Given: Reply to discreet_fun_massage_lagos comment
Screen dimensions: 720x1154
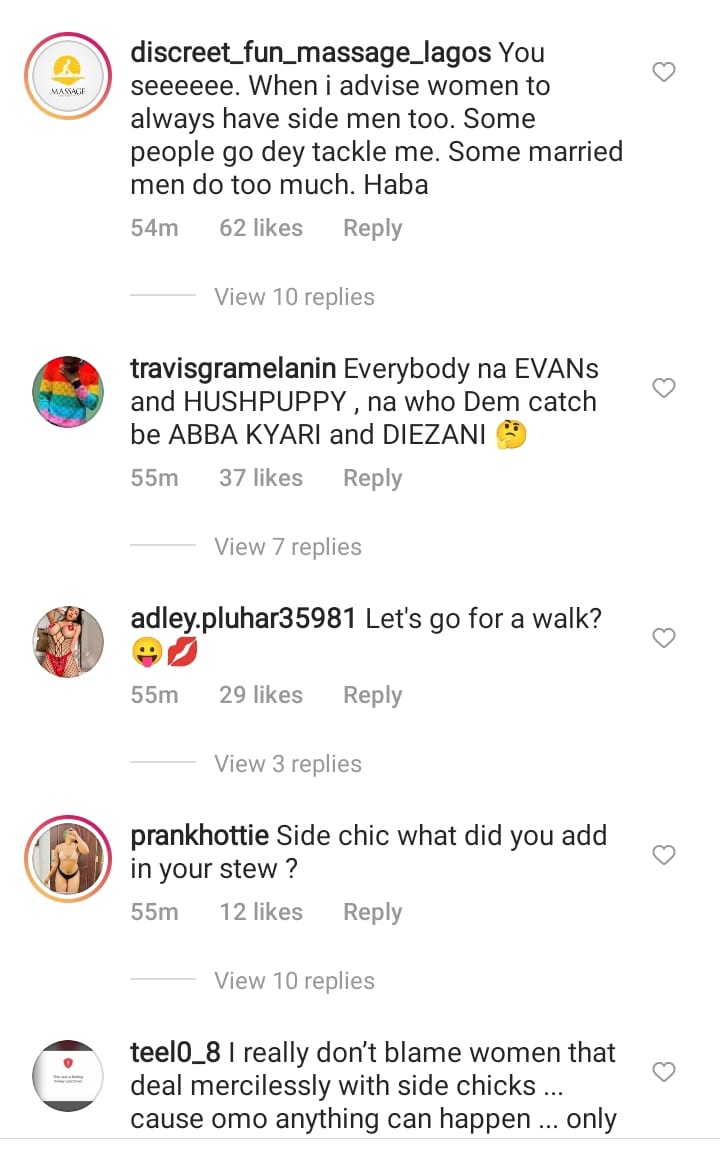Looking at the screenshot, I should pyautogui.click(x=372, y=228).
